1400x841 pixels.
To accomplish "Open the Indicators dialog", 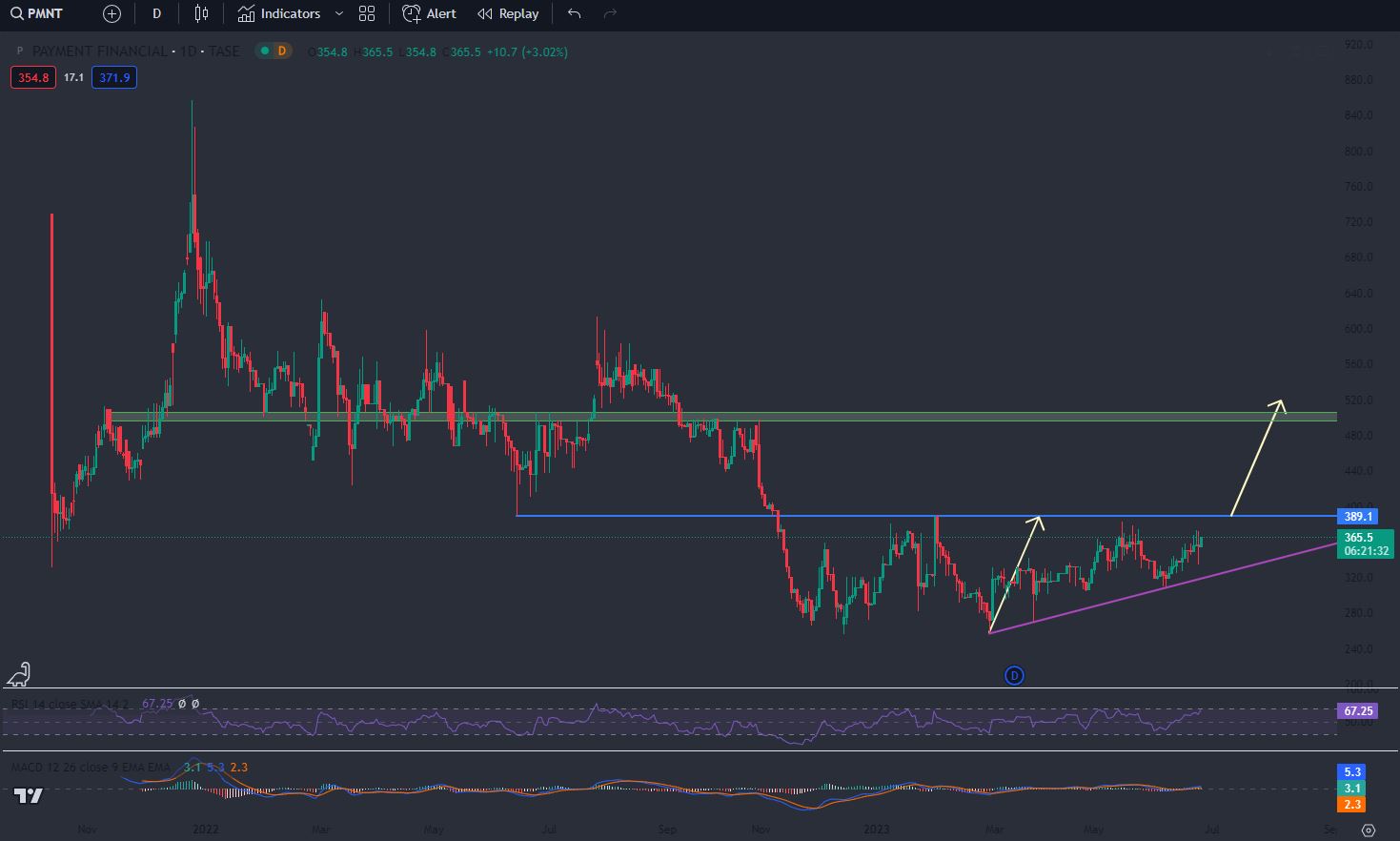I will click(279, 13).
